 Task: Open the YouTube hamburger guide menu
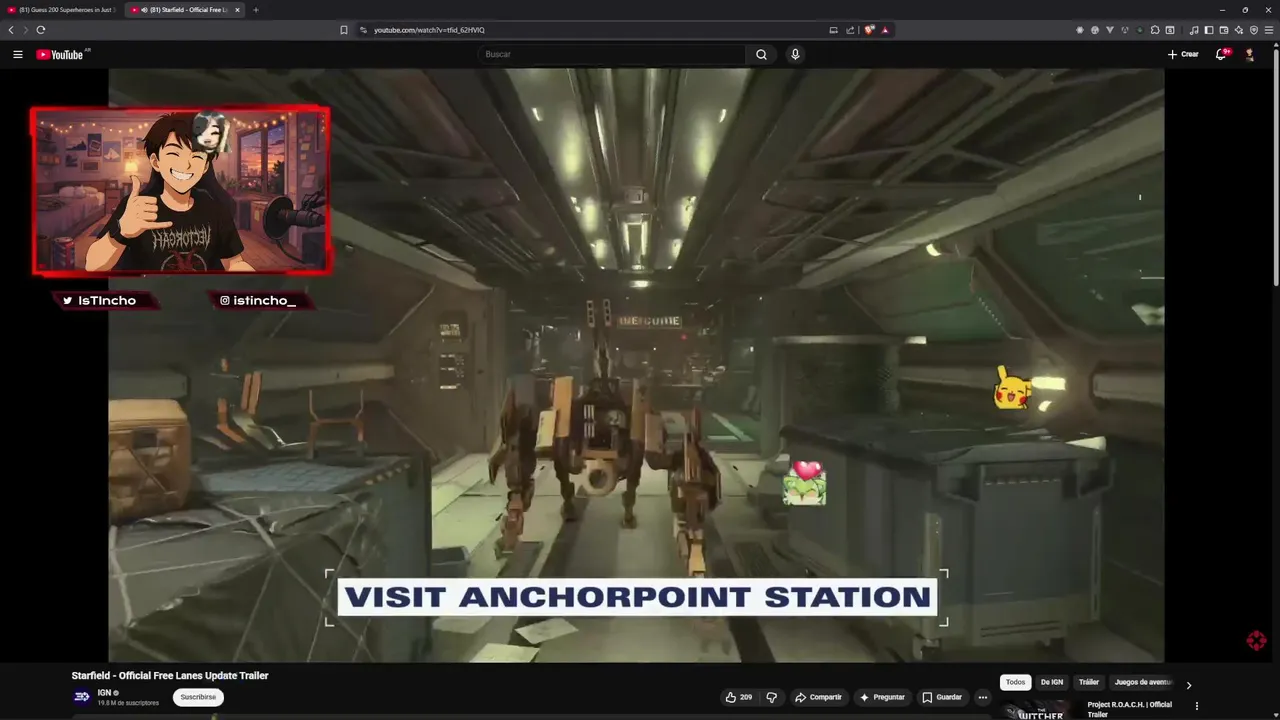pos(17,54)
